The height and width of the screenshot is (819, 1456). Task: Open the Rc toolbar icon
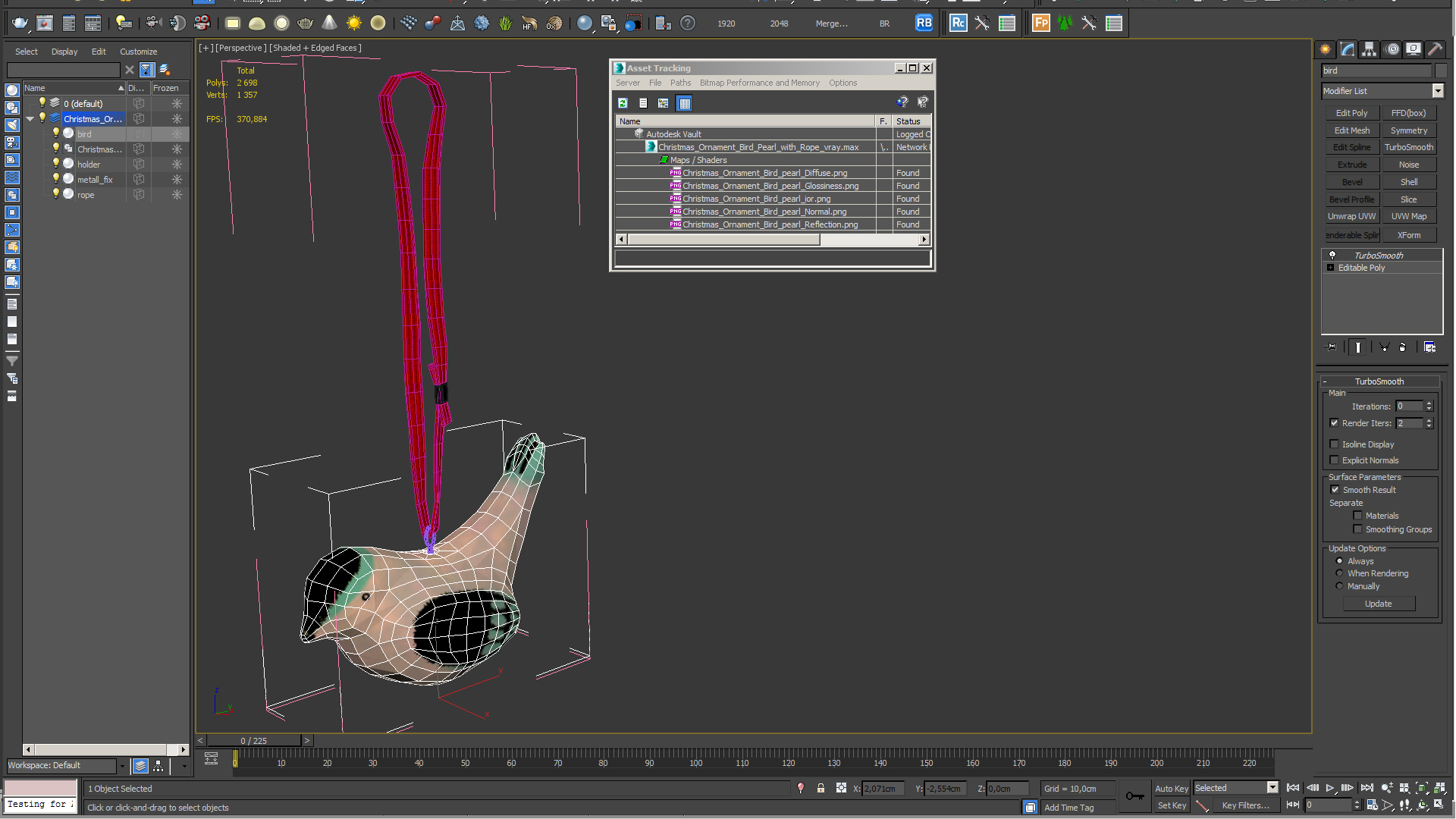[958, 24]
